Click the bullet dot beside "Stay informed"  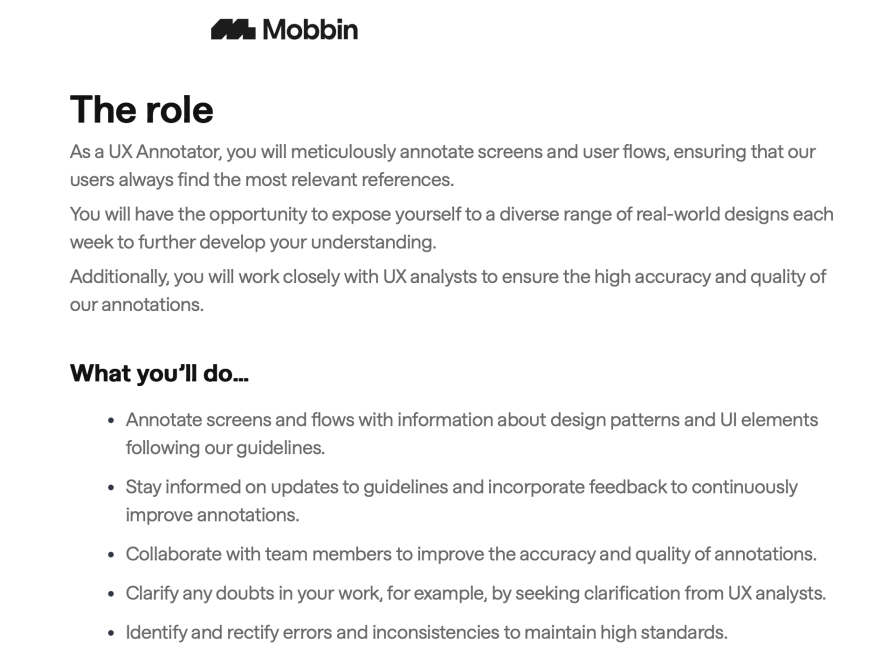[x=110, y=488]
